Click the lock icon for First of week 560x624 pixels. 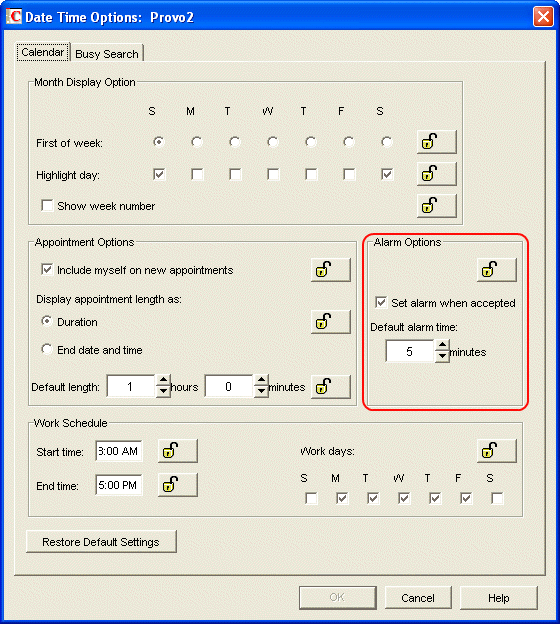point(437,142)
